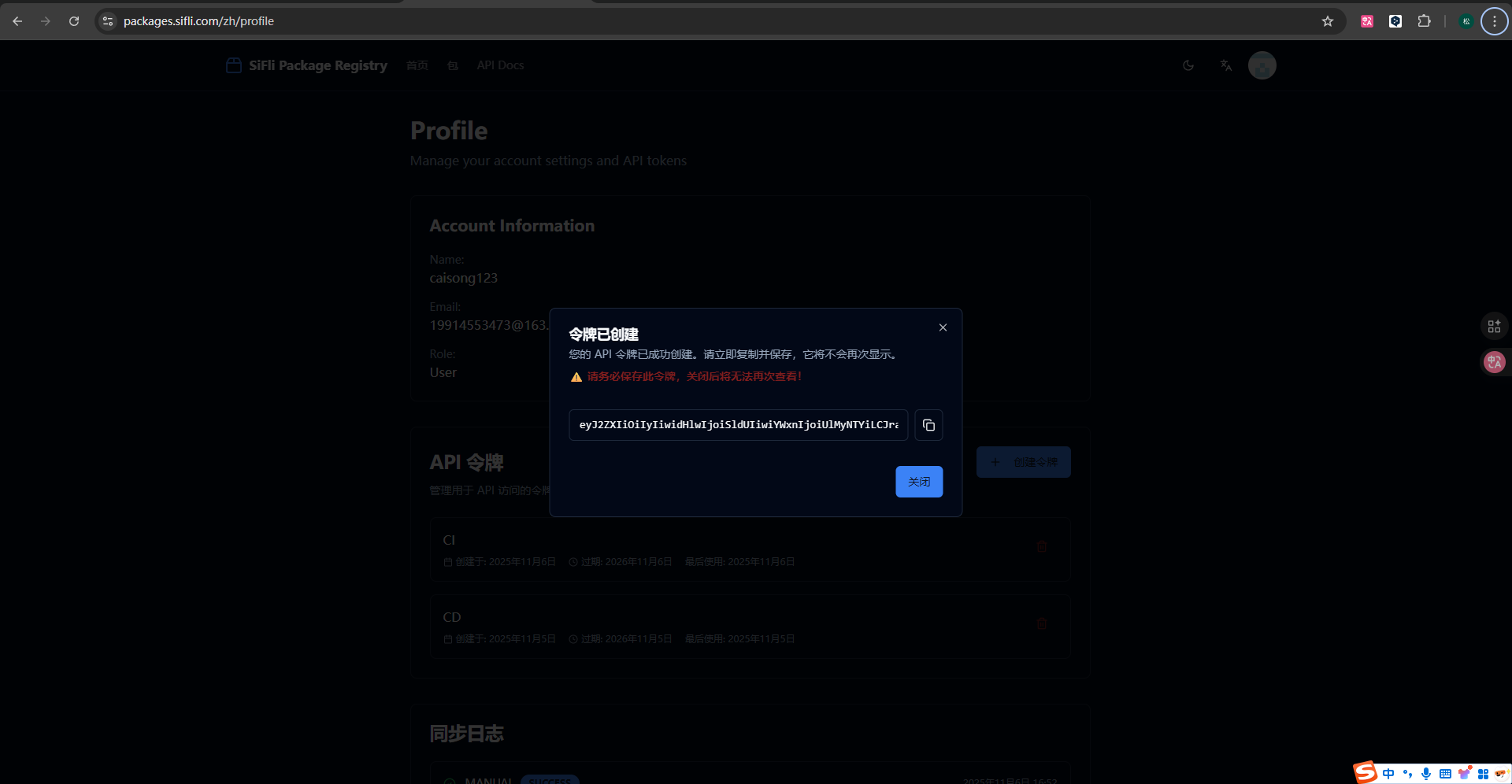Toggle dark mode moon icon
The width and height of the screenshot is (1512, 784).
[x=1188, y=65]
